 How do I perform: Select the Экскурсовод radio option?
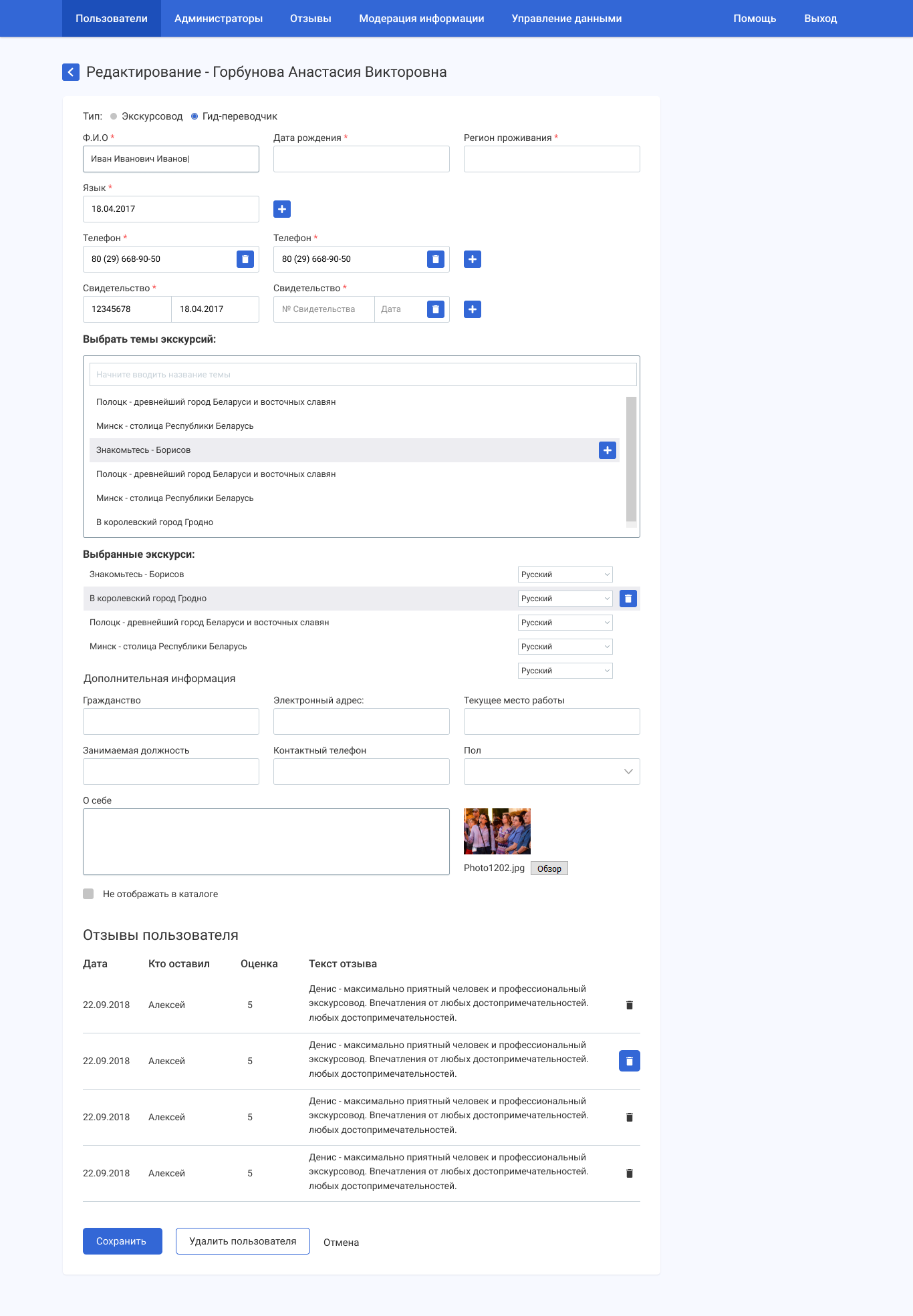point(114,116)
